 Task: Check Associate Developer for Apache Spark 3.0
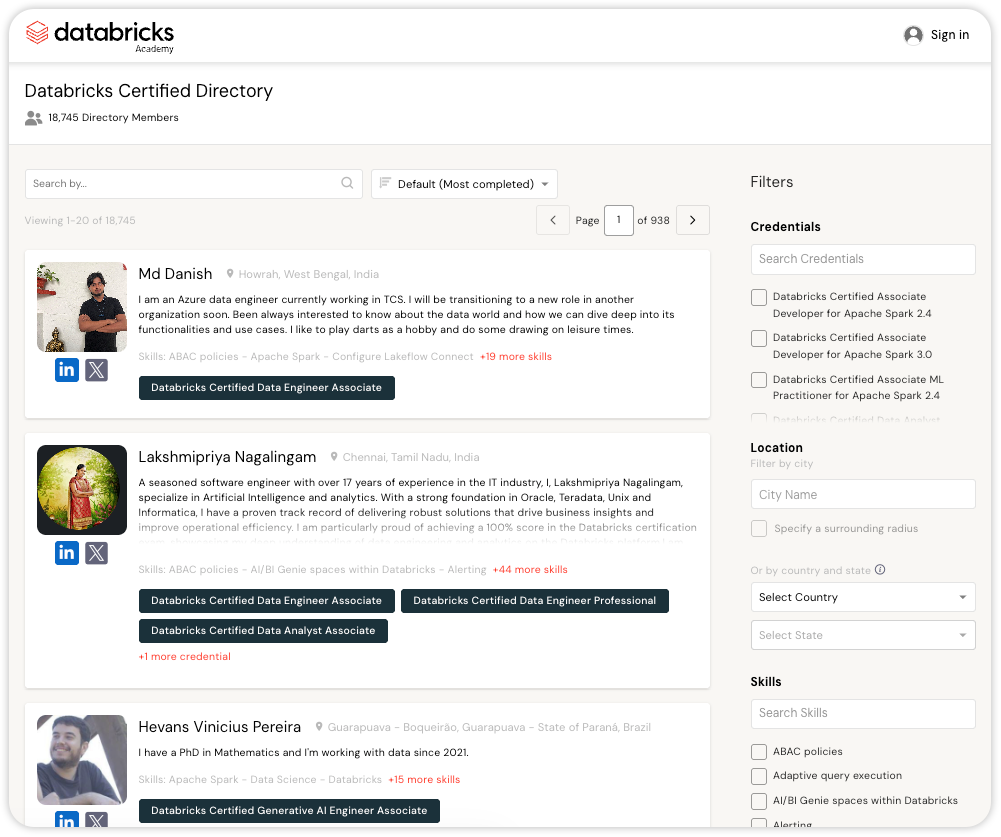tap(758, 338)
